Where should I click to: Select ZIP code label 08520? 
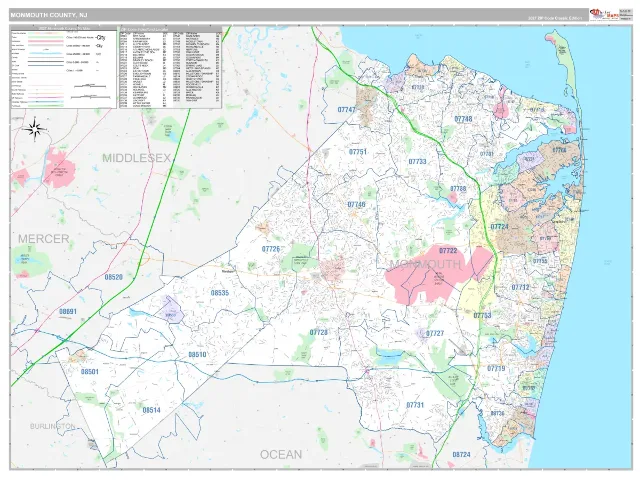click(x=113, y=277)
